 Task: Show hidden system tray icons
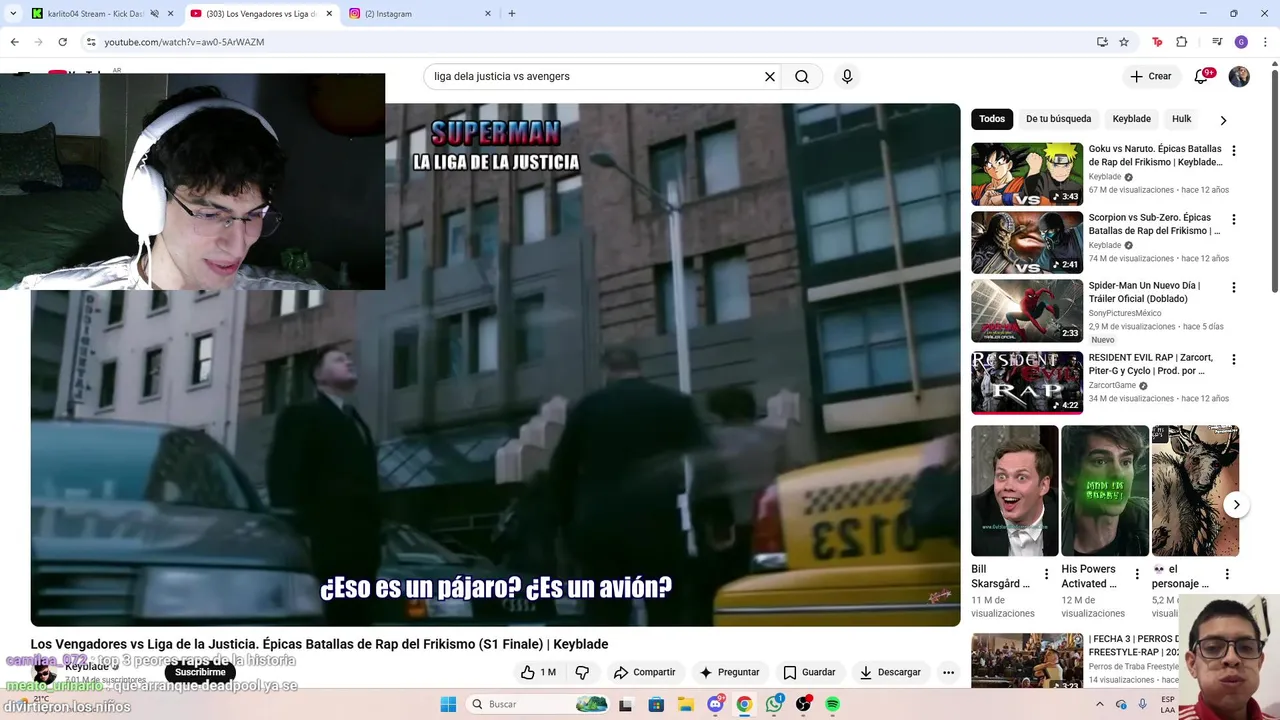point(1099,704)
